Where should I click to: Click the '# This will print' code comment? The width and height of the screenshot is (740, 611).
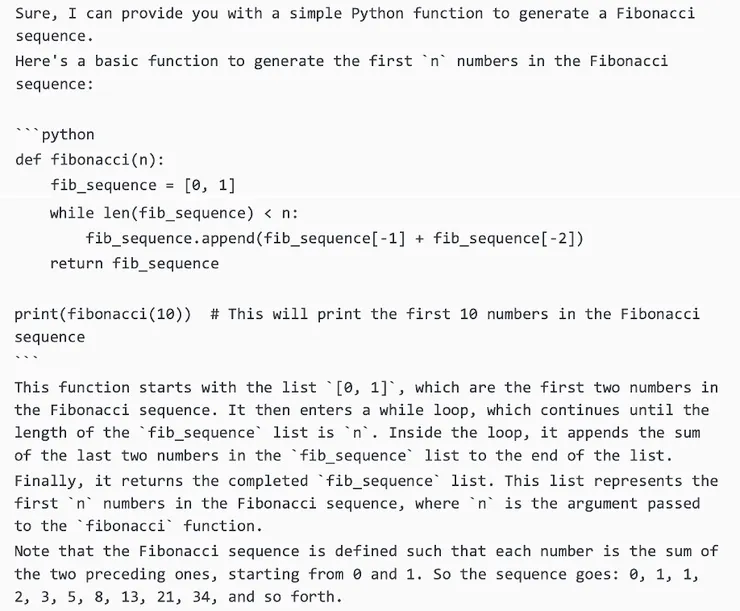[290, 314]
